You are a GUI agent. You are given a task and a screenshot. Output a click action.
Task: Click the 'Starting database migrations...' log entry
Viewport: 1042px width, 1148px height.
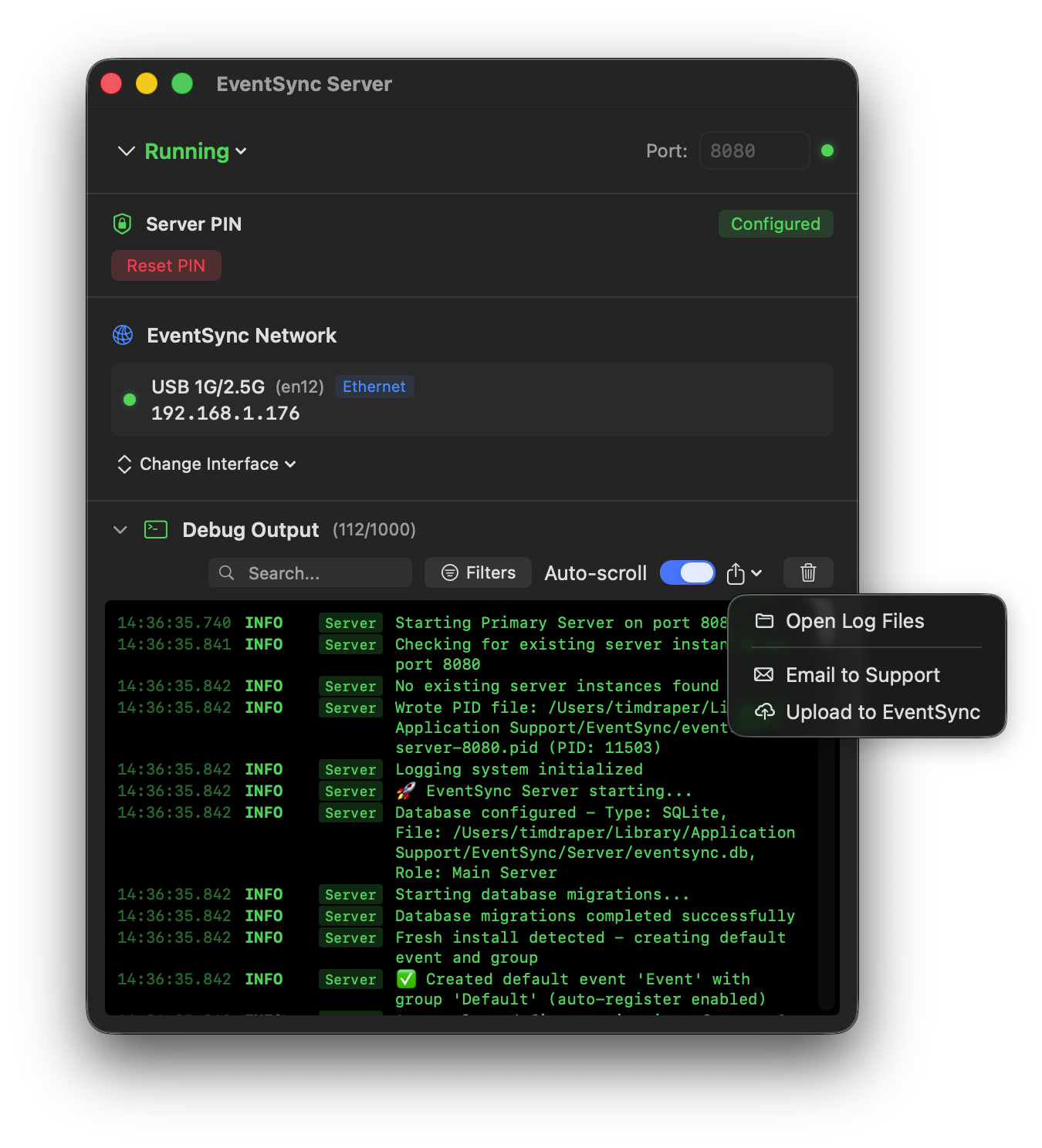542,894
